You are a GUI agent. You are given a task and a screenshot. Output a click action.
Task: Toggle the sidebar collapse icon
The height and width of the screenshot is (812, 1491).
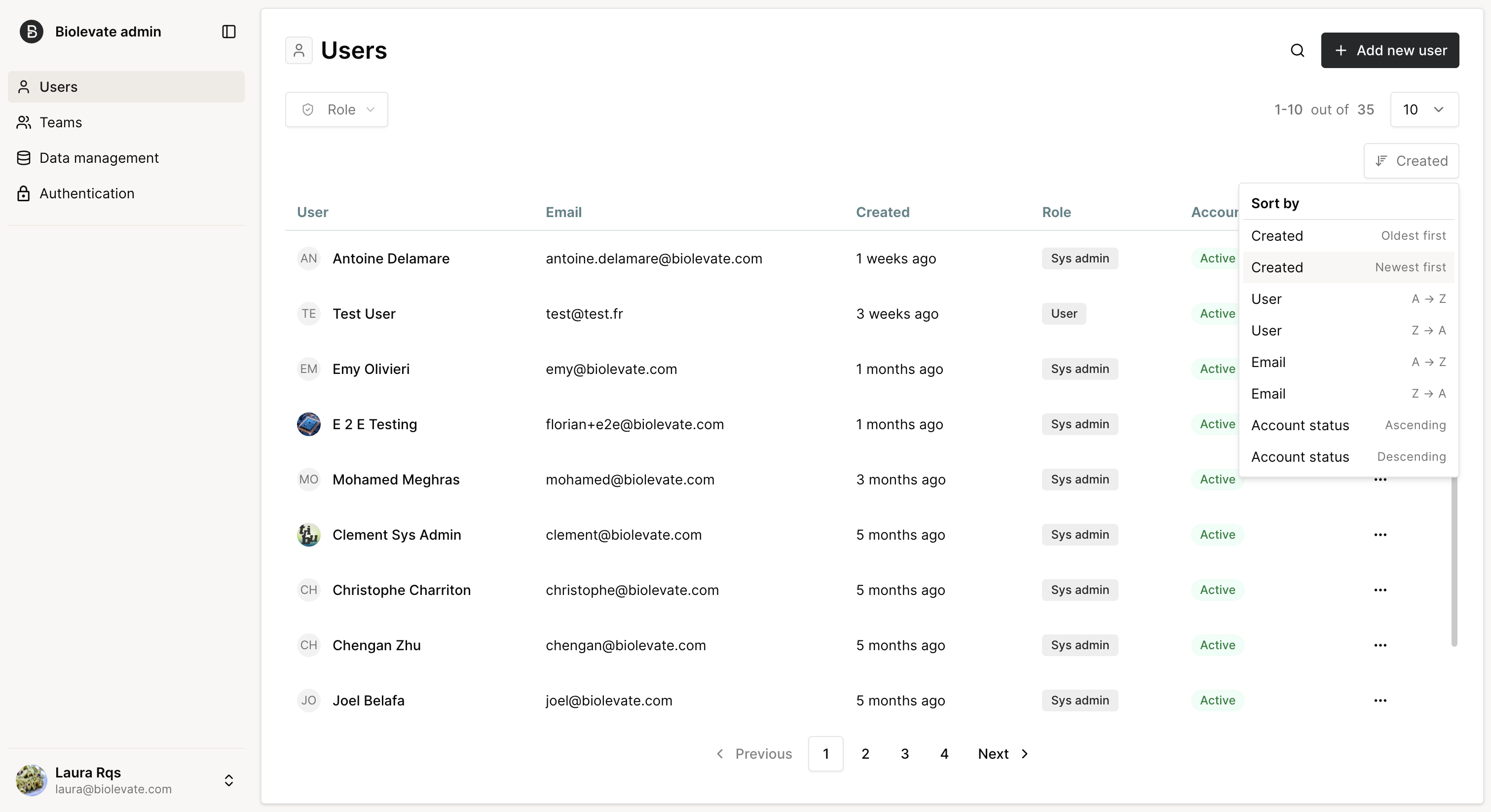228,31
